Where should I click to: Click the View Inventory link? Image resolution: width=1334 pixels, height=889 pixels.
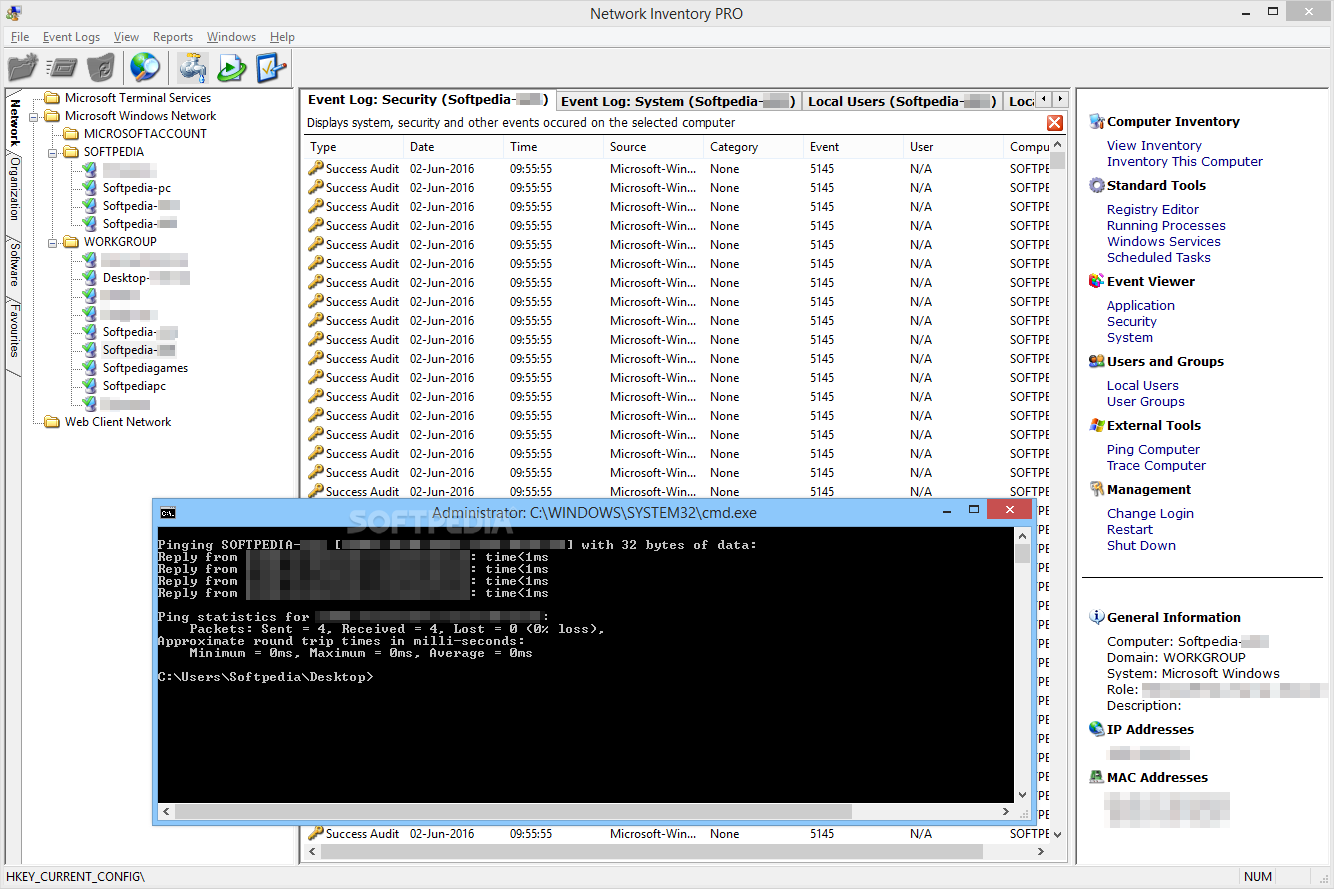pyautogui.click(x=1154, y=145)
